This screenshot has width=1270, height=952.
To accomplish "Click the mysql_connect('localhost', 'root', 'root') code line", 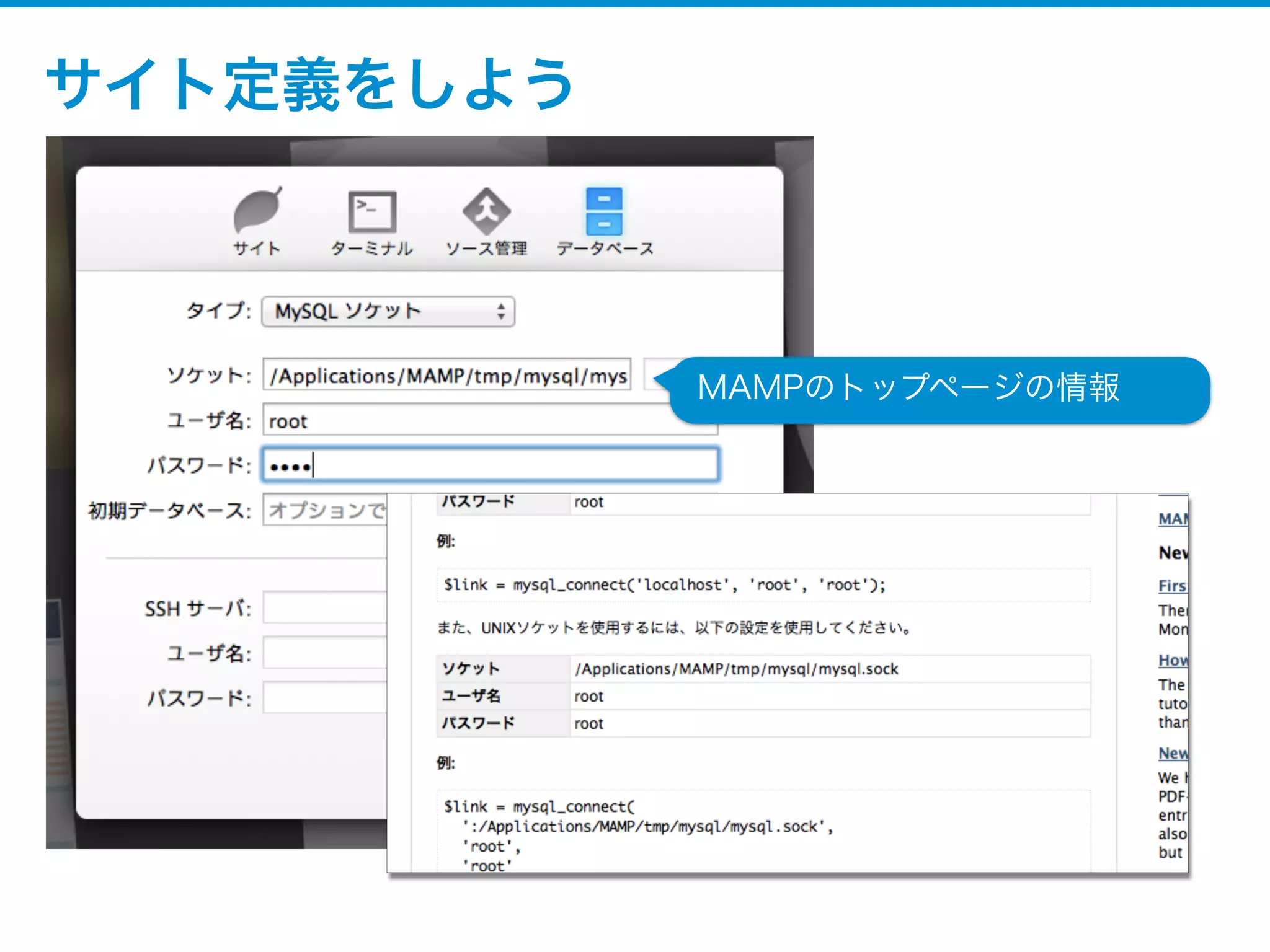I will pyautogui.click(x=665, y=584).
